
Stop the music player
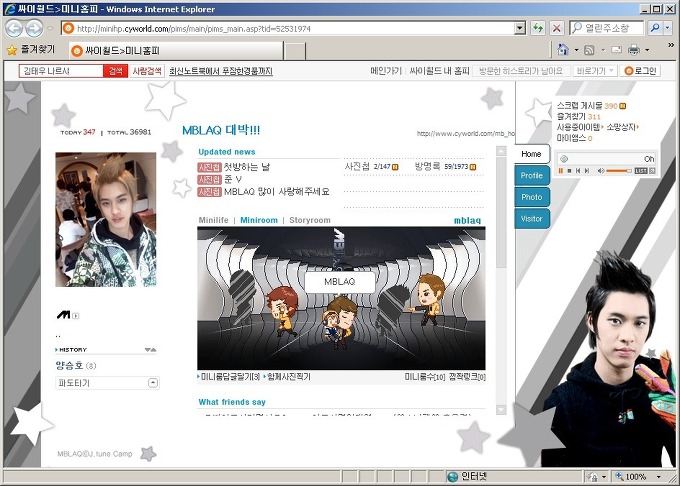569,171
